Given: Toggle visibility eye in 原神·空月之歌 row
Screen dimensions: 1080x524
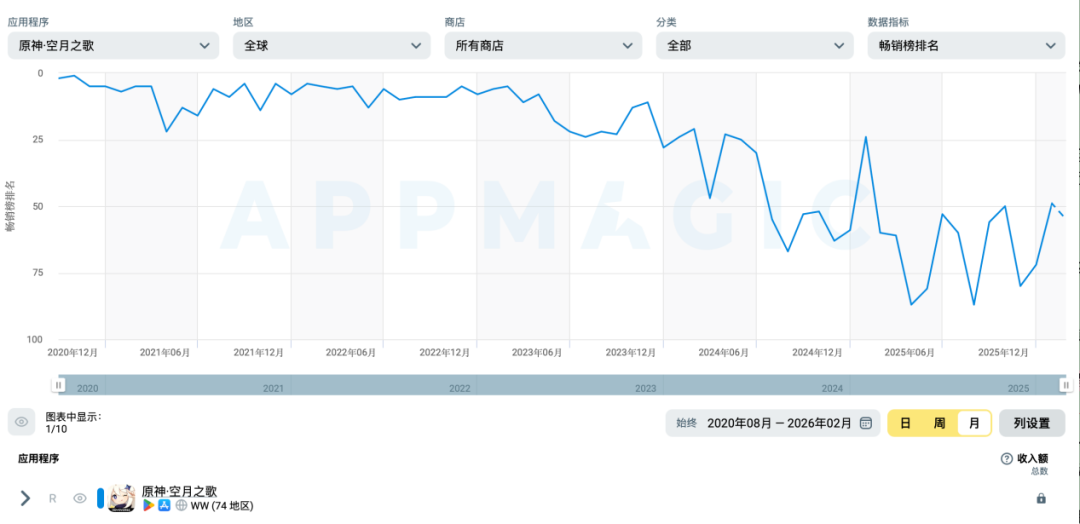Looking at the screenshot, I should click(80, 499).
